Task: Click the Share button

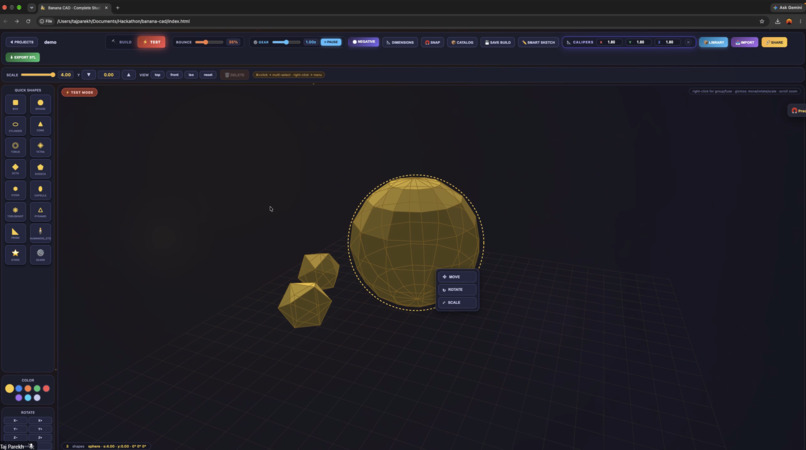Action: (x=774, y=42)
